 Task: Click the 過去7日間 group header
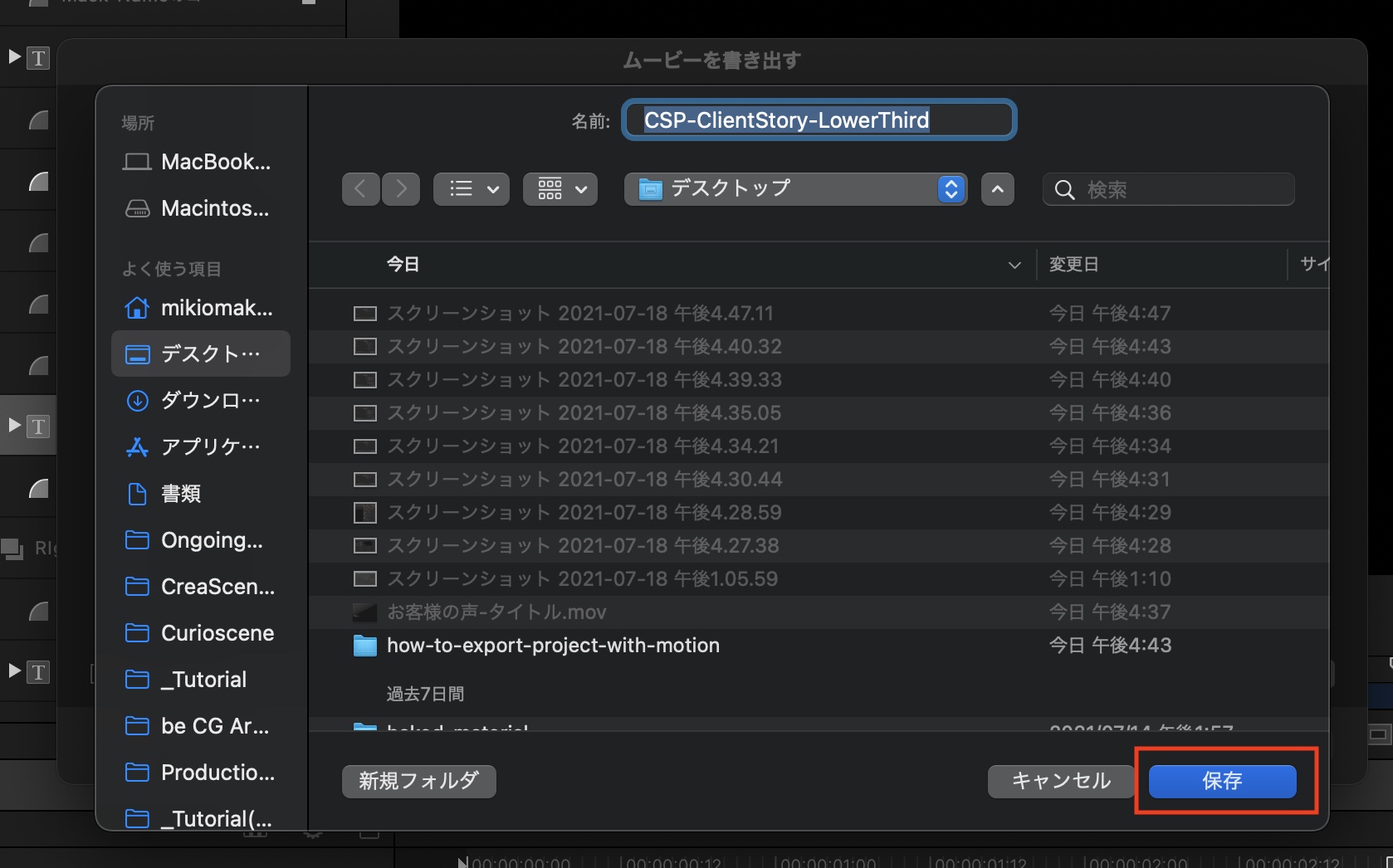425,694
